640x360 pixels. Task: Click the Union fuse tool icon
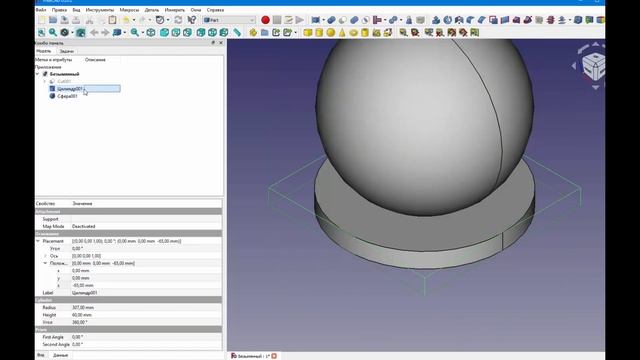[354, 20]
